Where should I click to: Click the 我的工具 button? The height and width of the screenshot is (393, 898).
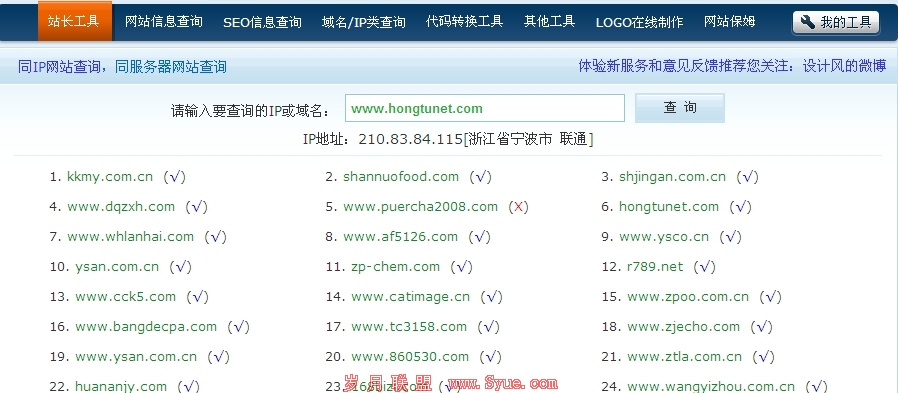click(x=836, y=23)
